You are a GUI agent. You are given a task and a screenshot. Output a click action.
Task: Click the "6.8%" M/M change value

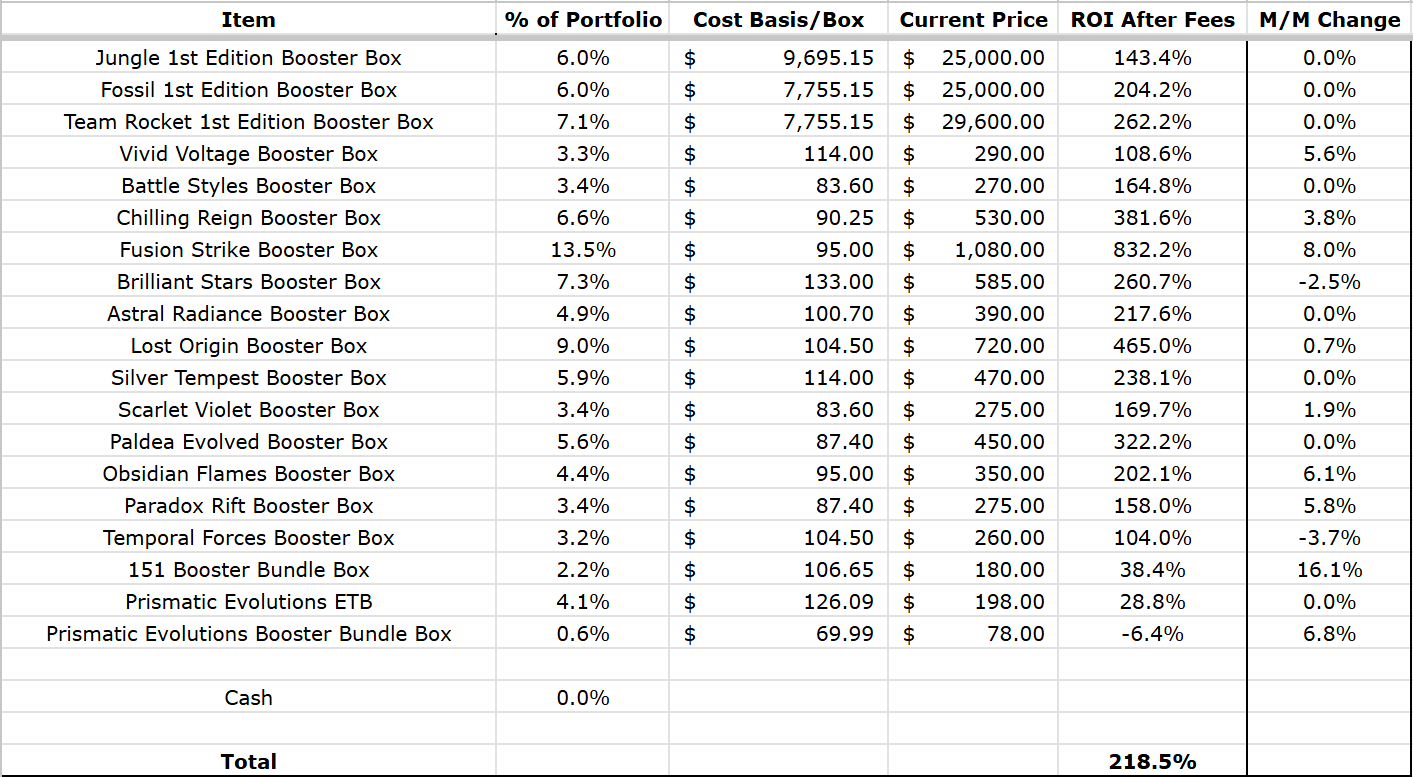1330,634
